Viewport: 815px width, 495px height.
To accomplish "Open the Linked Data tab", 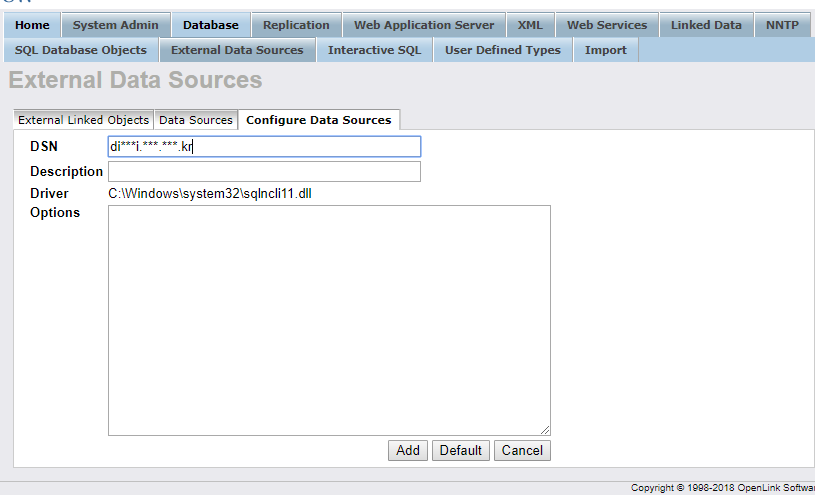I will 706,25.
